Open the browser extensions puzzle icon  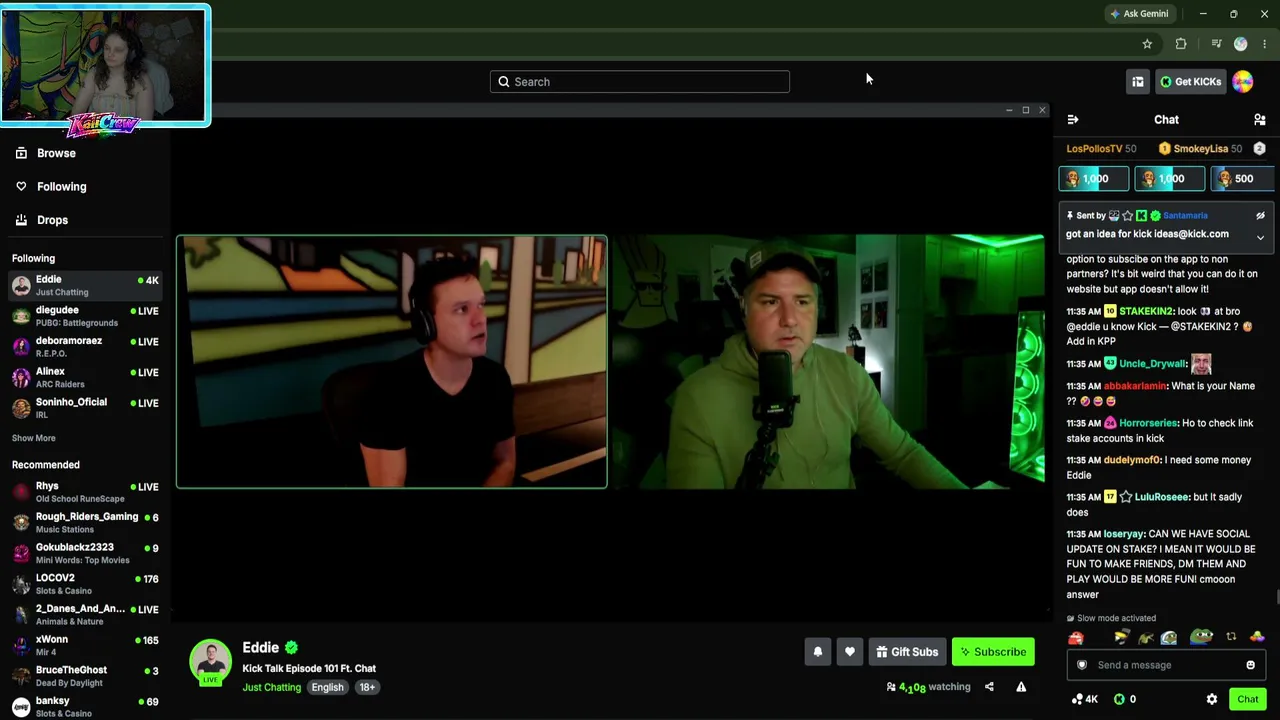coord(1181,44)
